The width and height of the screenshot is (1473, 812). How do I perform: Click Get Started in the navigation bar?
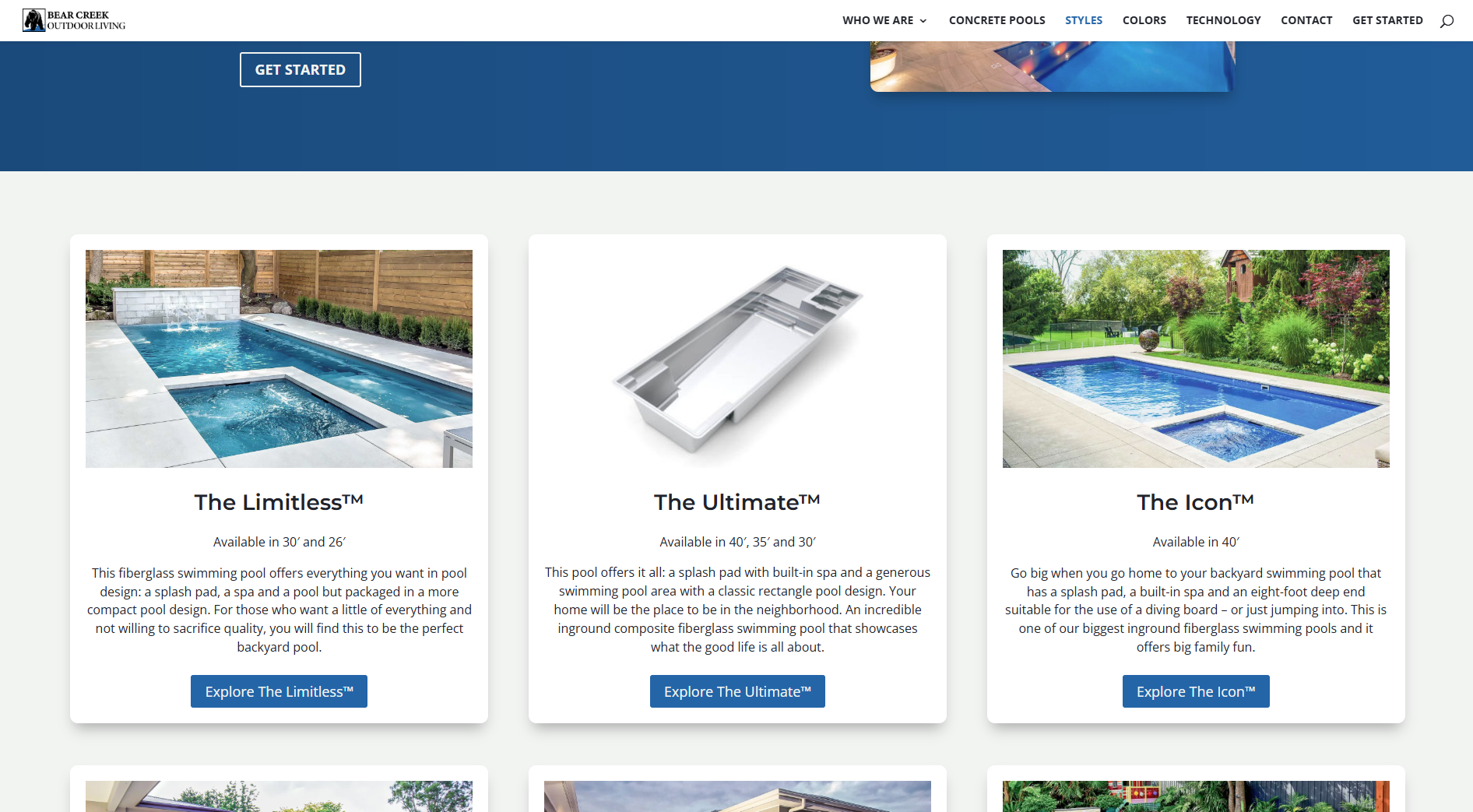pyautogui.click(x=1387, y=20)
